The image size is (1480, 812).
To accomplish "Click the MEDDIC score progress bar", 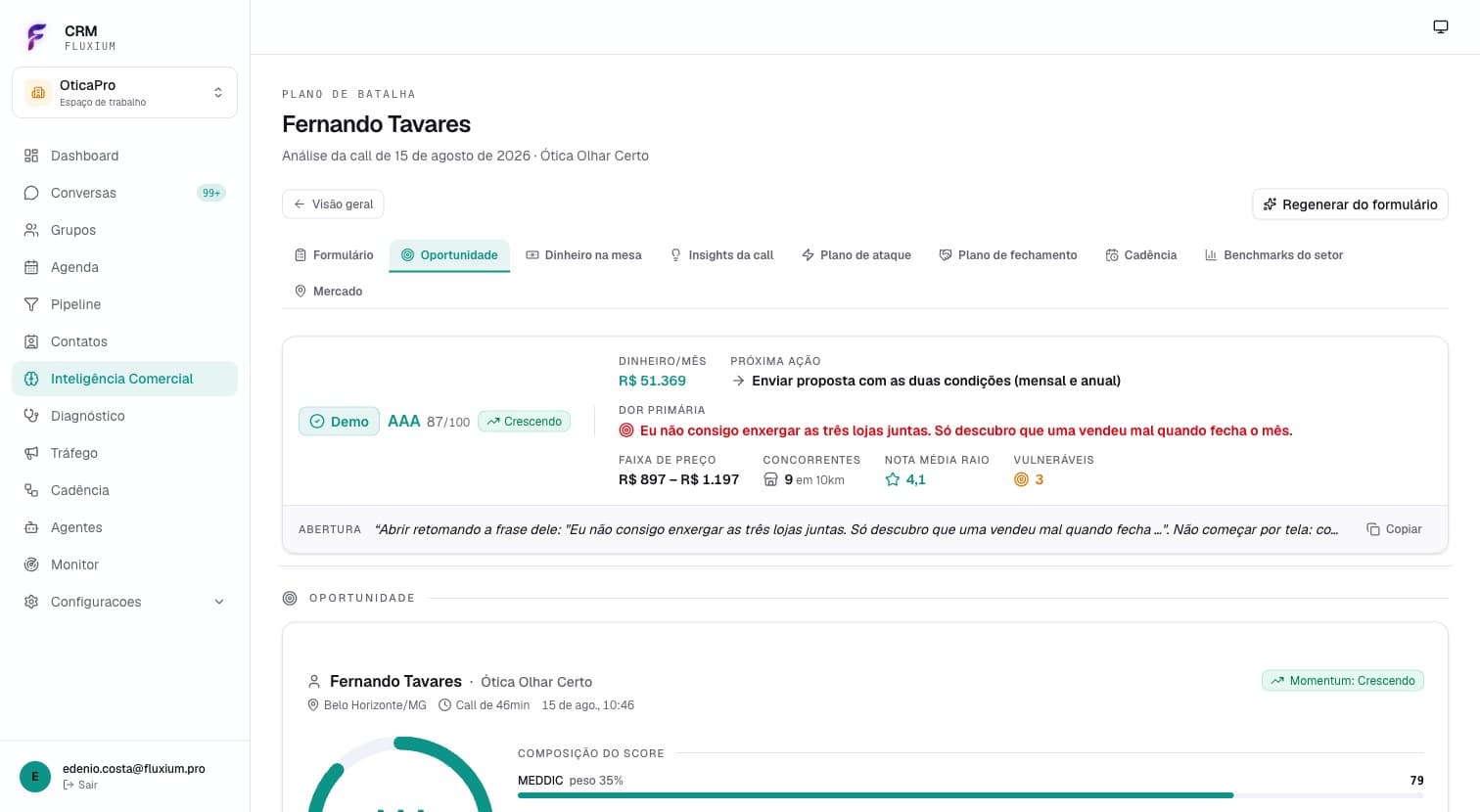I will pyautogui.click(x=970, y=795).
